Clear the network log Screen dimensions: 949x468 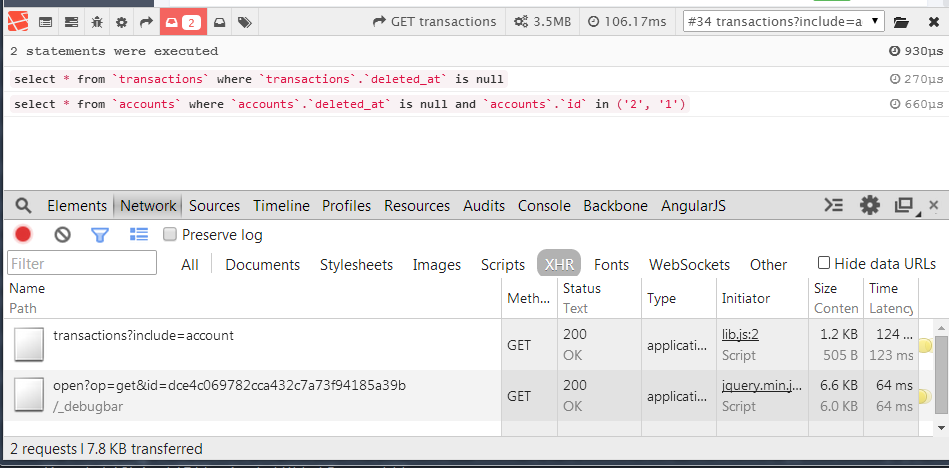pyautogui.click(x=62, y=234)
